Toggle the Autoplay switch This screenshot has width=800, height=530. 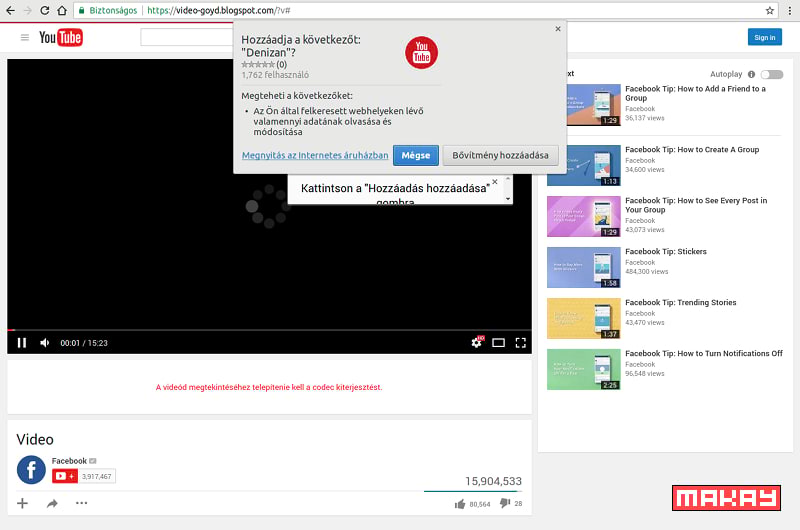tap(772, 74)
